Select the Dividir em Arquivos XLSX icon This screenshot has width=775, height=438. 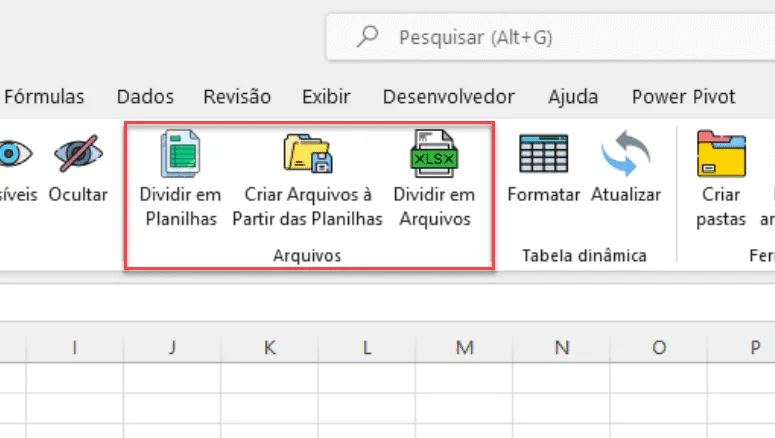pos(434,153)
